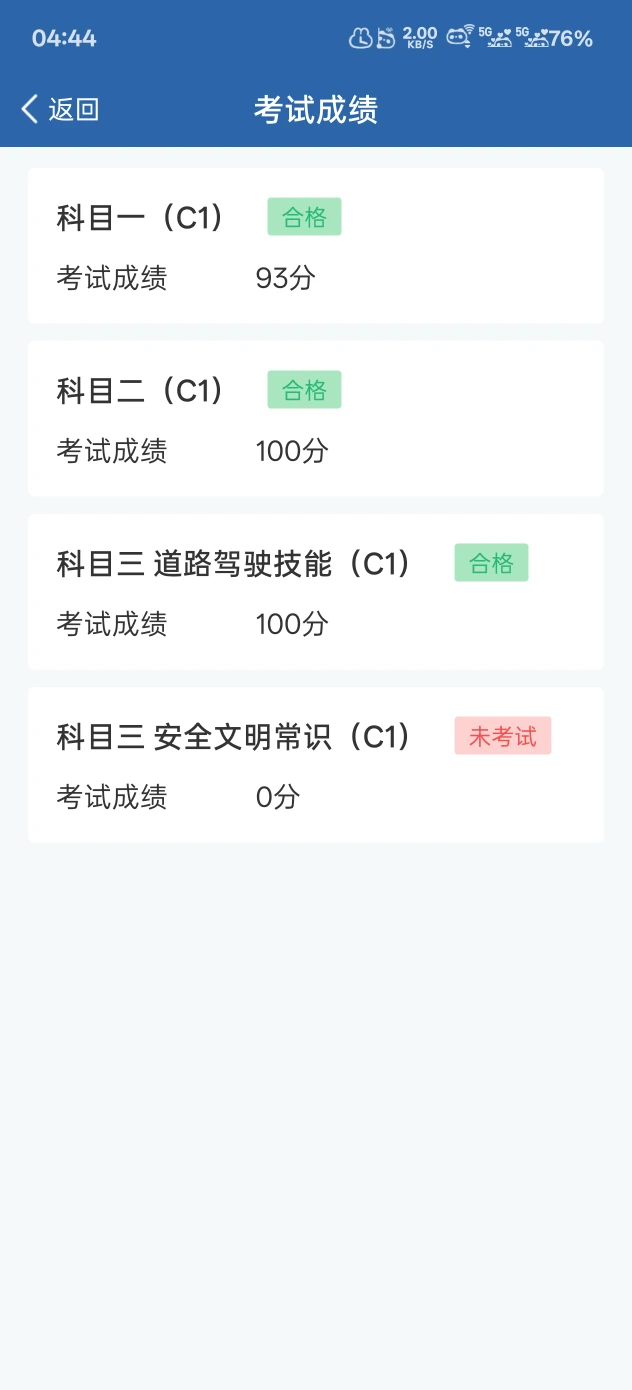
Task: Tap the 考试成绩 page title
Action: 316,109
